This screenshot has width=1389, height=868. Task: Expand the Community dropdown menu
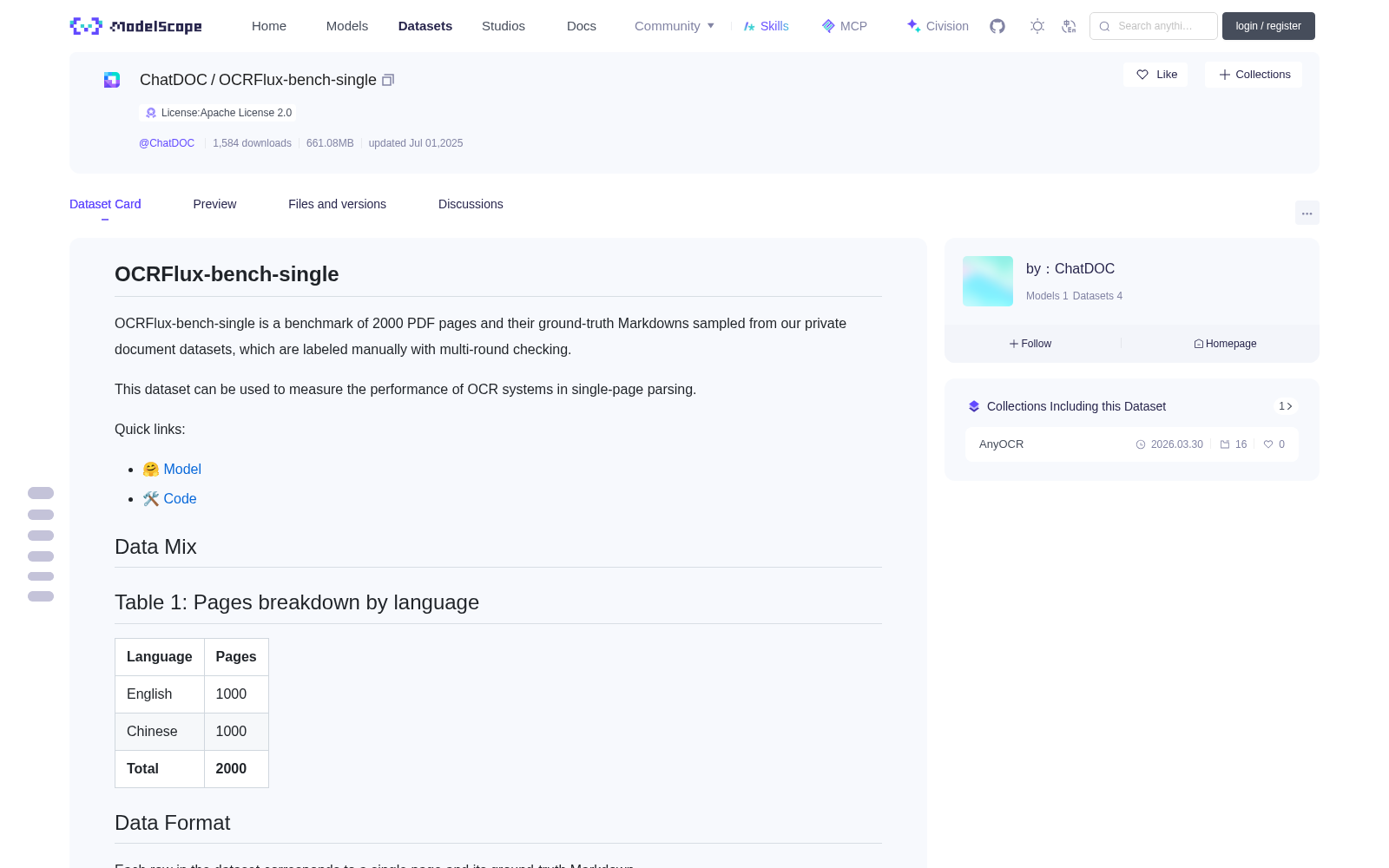coord(675,26)
